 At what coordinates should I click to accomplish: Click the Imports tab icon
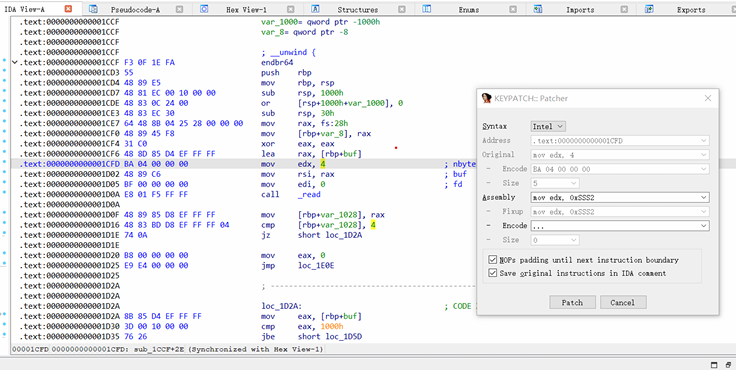coord(538,9)
